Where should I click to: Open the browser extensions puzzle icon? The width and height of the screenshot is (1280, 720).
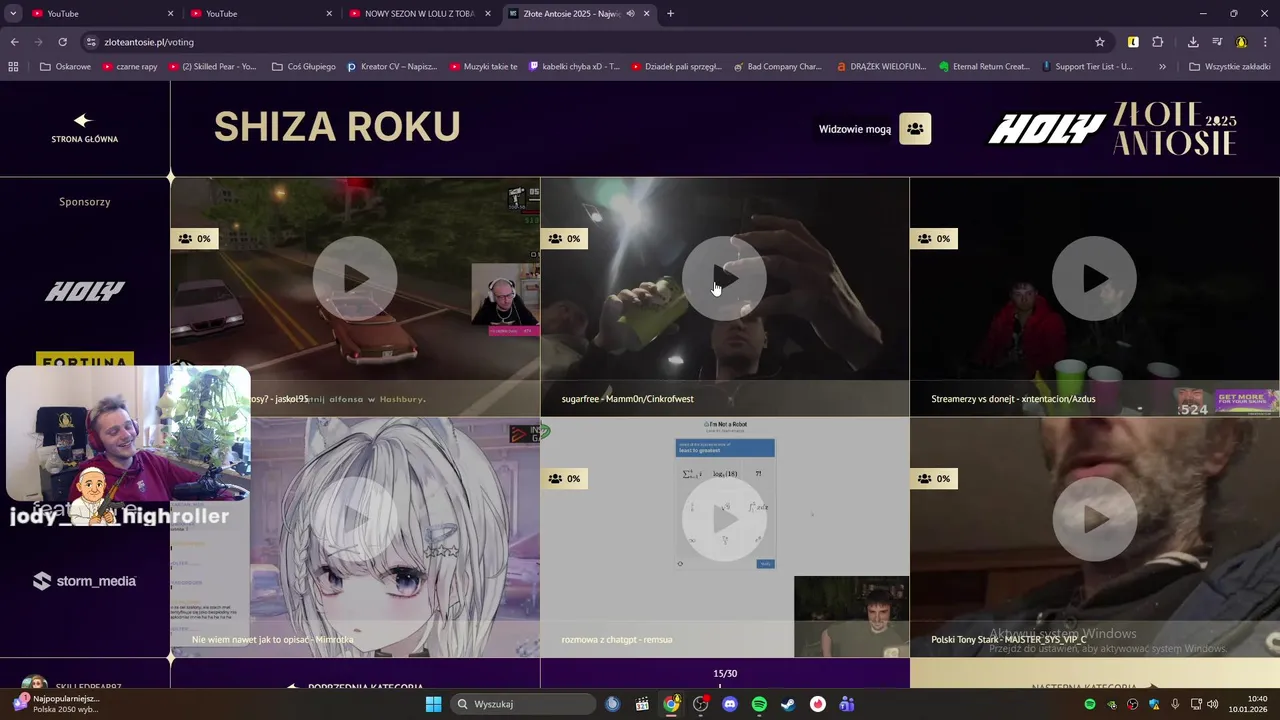[x=1158, y=42]
